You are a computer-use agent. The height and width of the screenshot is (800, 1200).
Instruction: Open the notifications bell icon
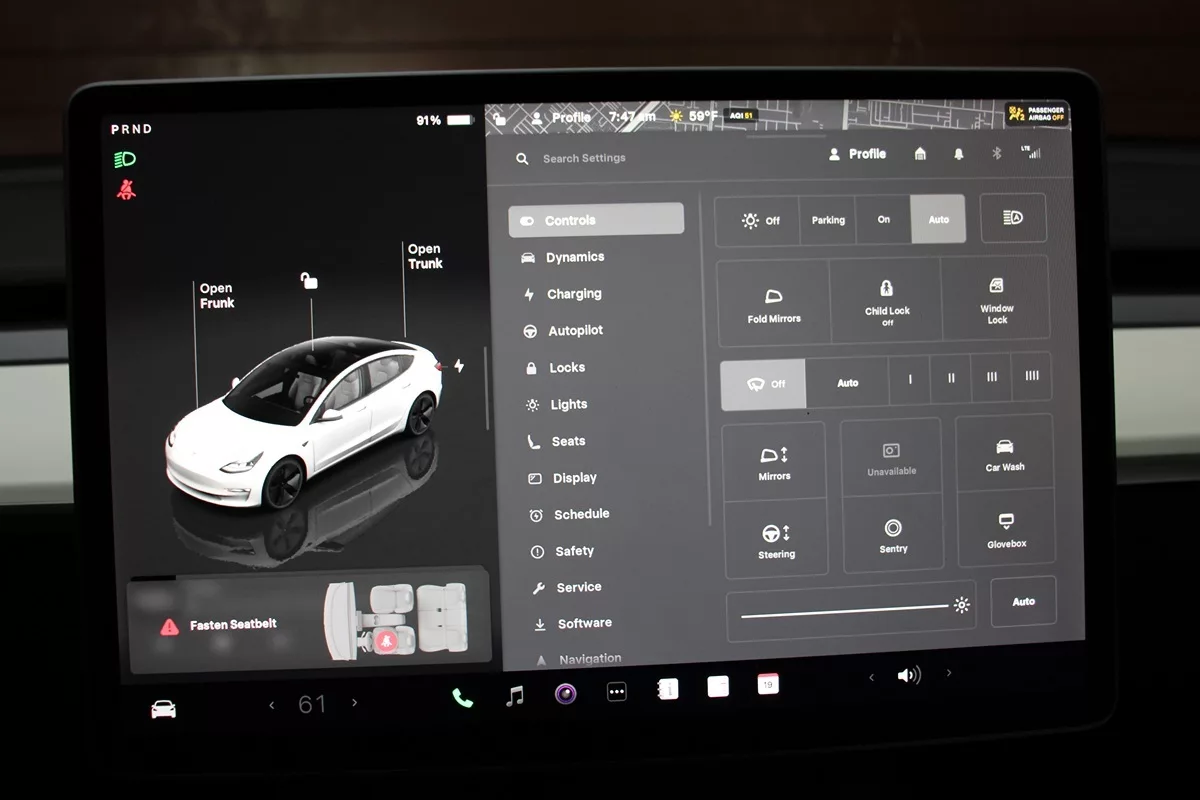pyautogui.click(x=959, y=154)
